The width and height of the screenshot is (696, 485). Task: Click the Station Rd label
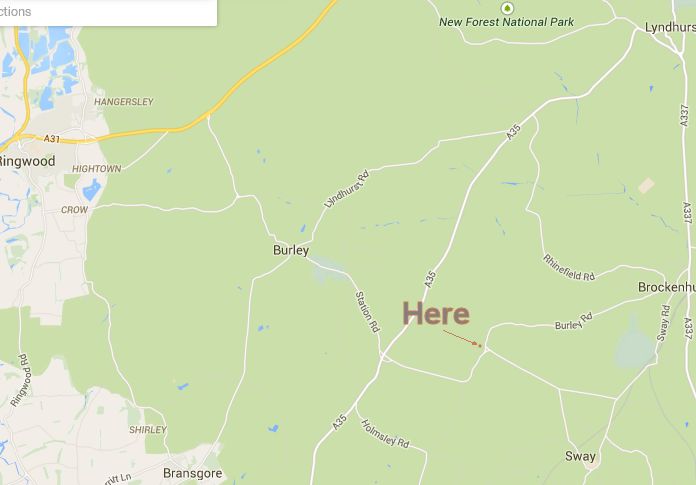tap(368, 312)
